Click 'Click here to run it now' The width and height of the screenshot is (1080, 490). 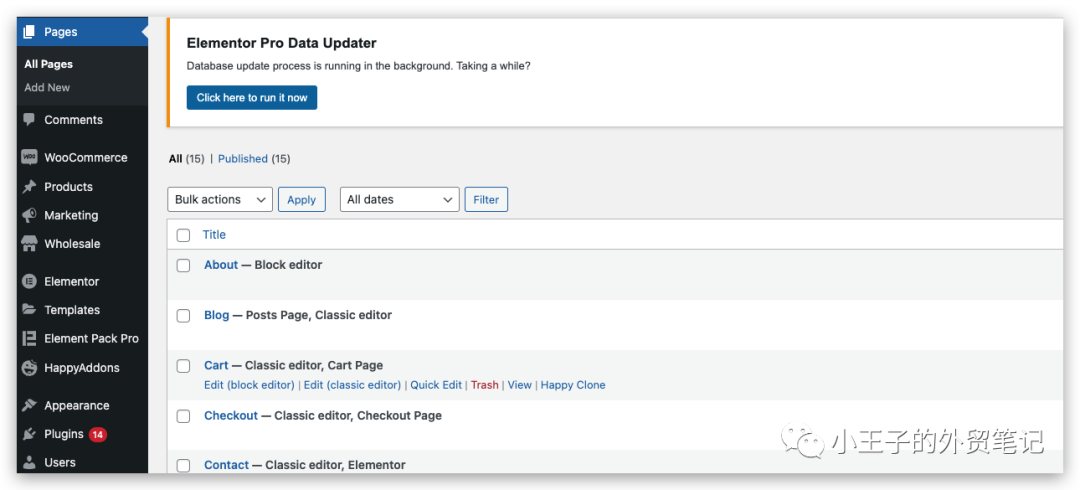click(x=252, y=98)
